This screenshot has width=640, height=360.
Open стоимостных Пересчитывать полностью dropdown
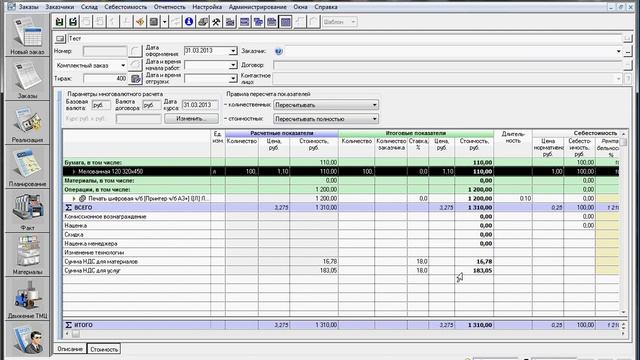(326, 119)
